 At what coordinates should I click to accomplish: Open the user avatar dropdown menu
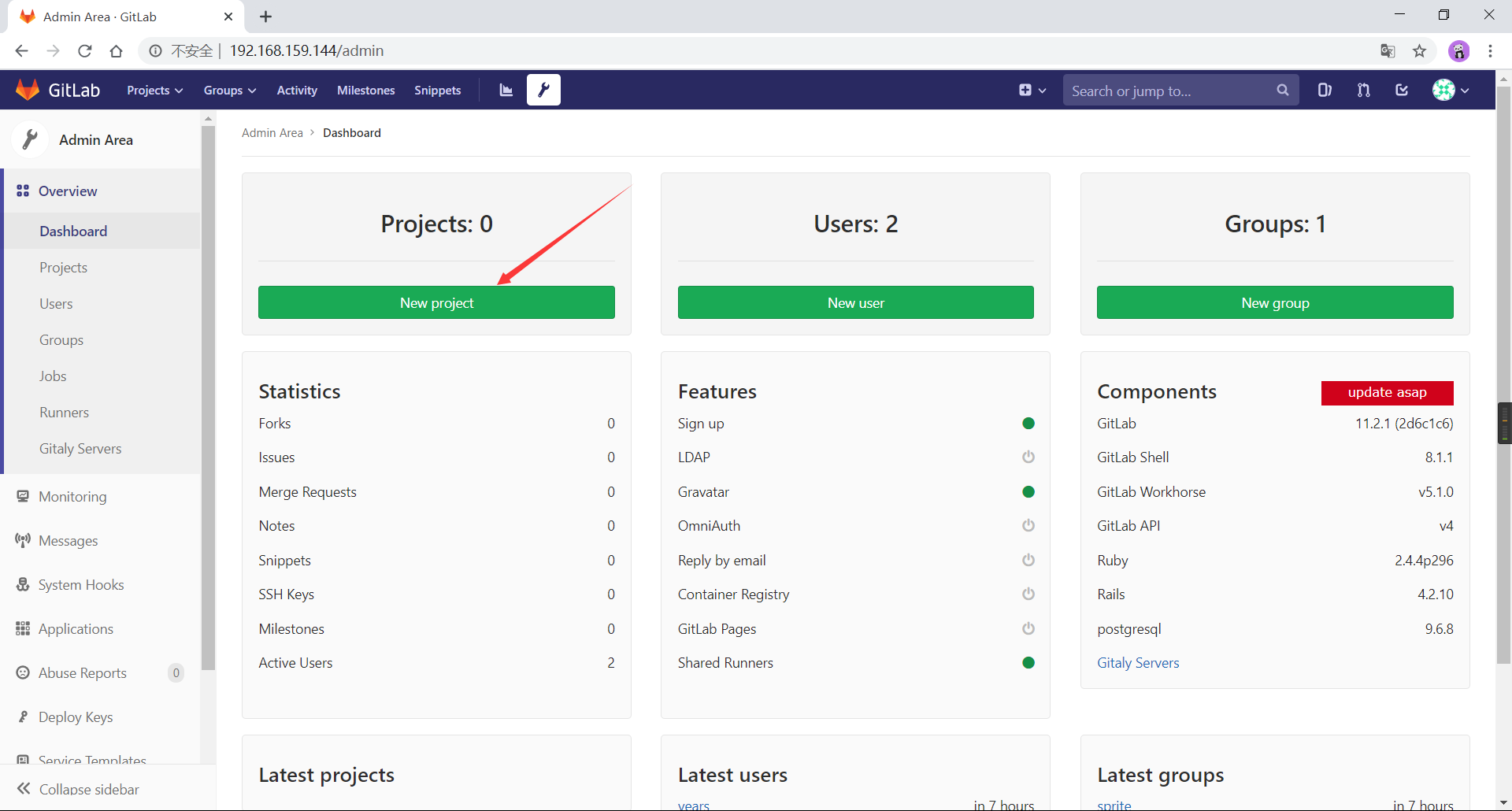pyautogui.click(x=1451, y=90)
